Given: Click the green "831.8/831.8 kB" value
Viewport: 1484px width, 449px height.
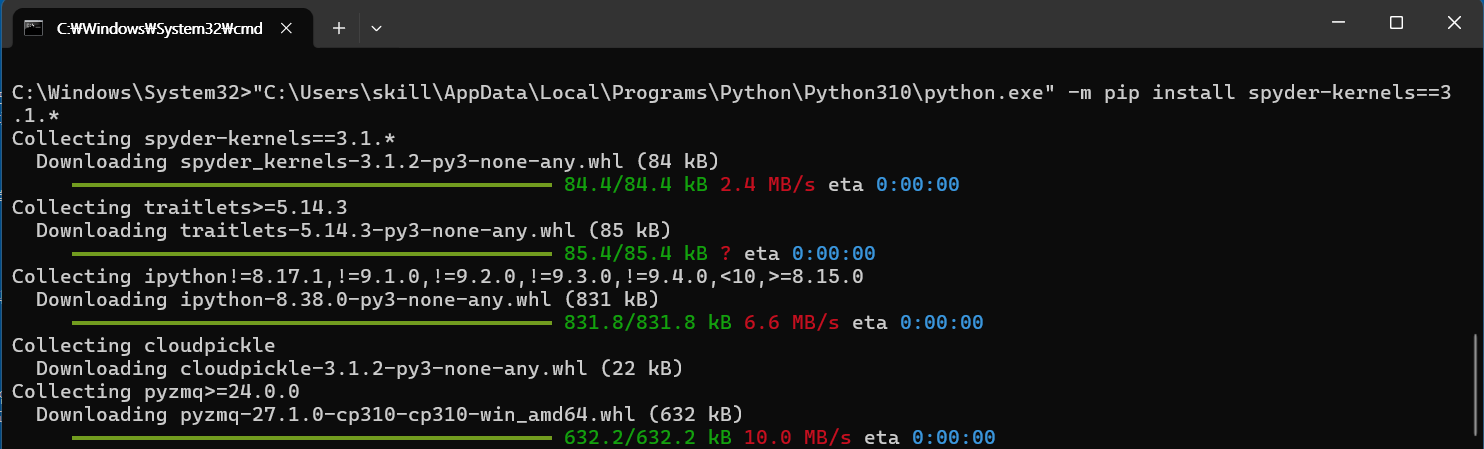Looking at the screenshot, I should click(648, 323).
